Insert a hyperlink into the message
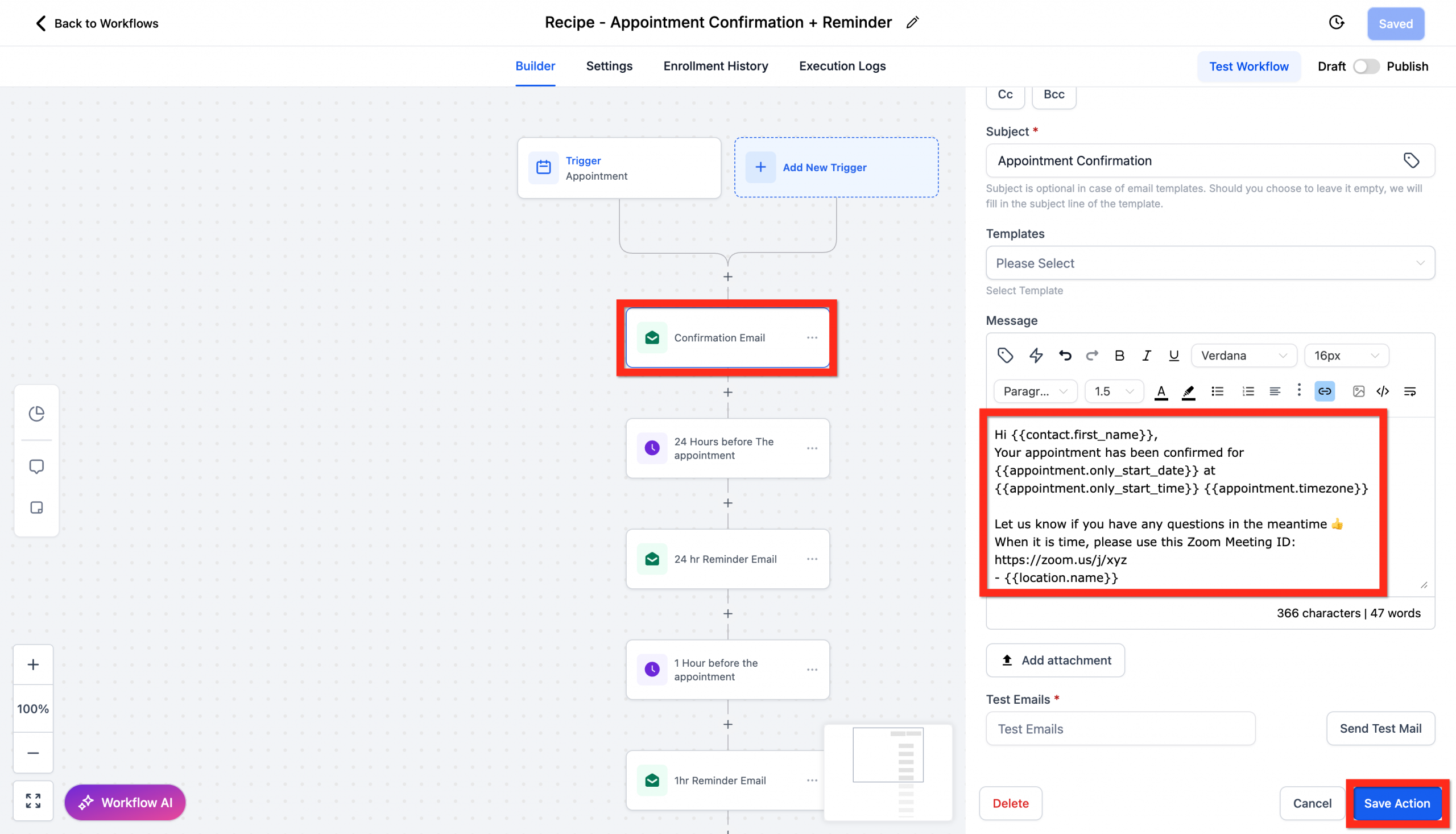 (1324, 391)
